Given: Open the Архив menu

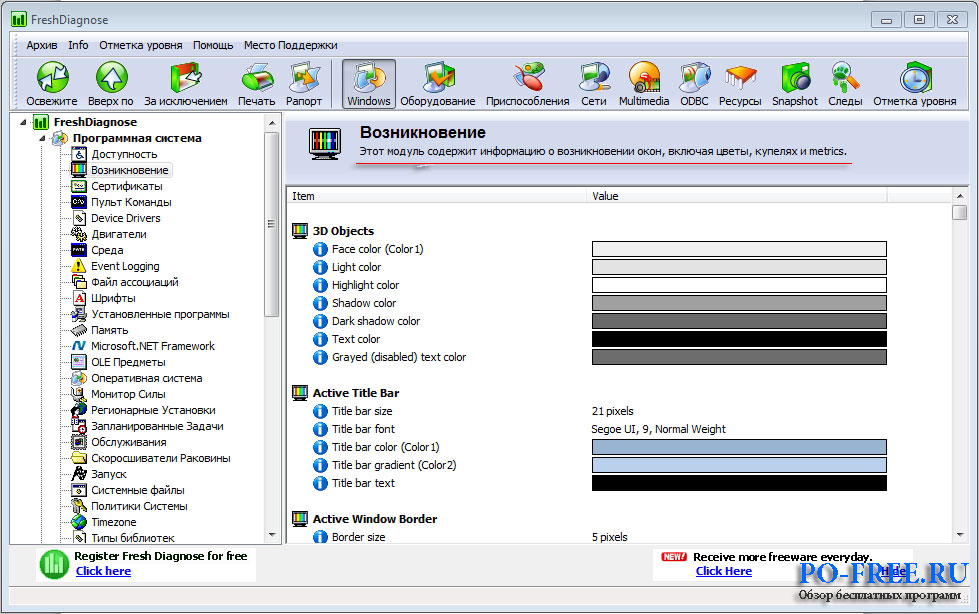Looking at the screenshot, I should coord(42,45).
